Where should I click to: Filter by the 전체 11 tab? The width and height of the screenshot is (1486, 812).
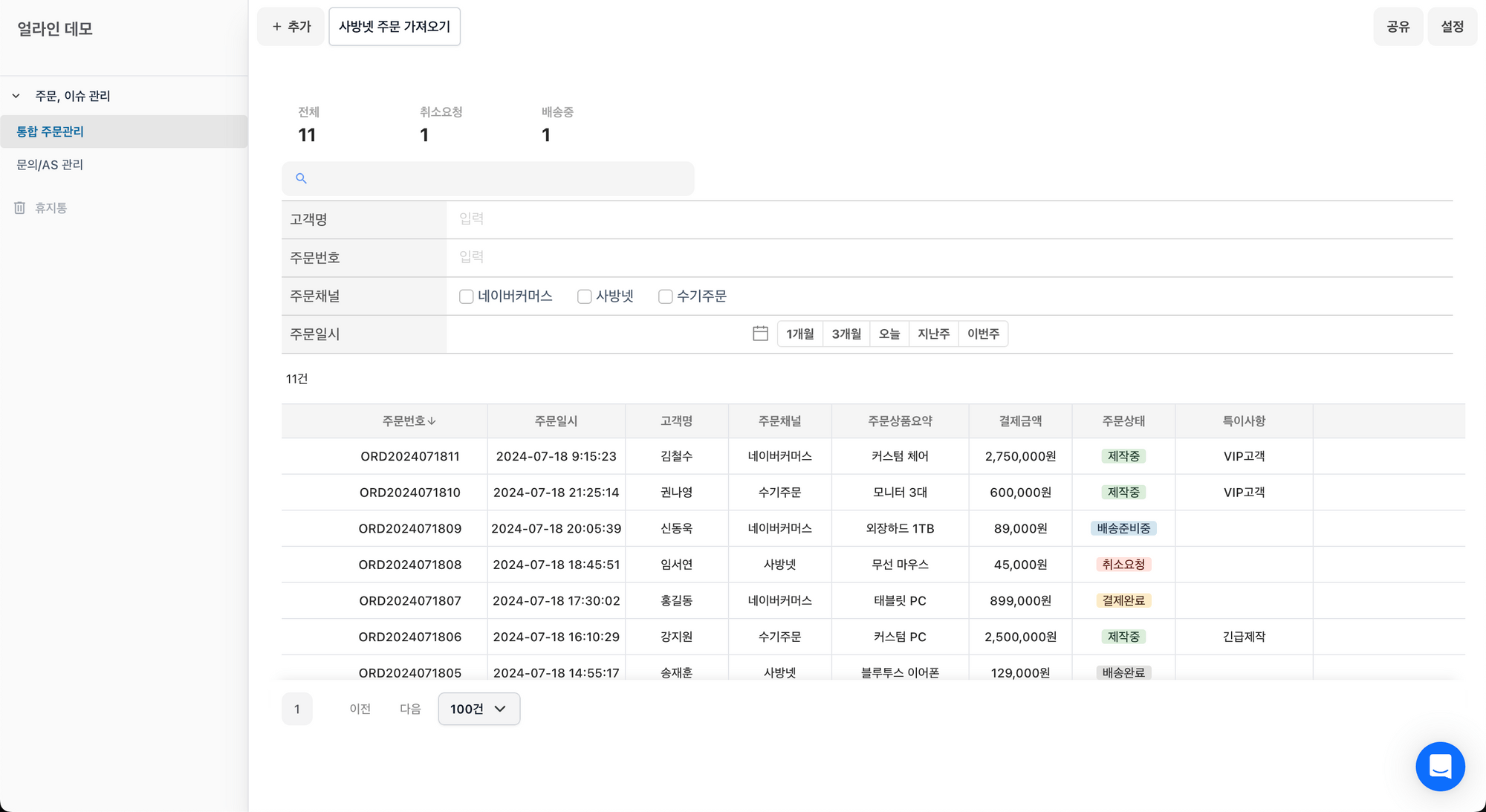[x=308, y=125]
